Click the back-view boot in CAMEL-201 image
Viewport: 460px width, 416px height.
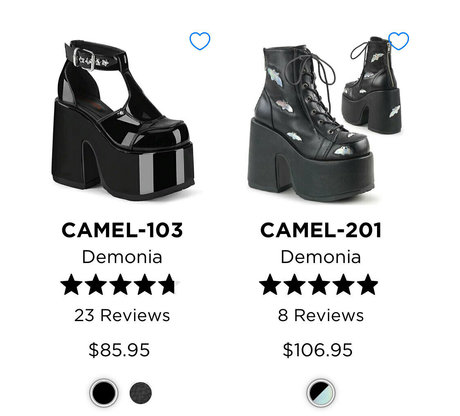[x=372, y=85]
